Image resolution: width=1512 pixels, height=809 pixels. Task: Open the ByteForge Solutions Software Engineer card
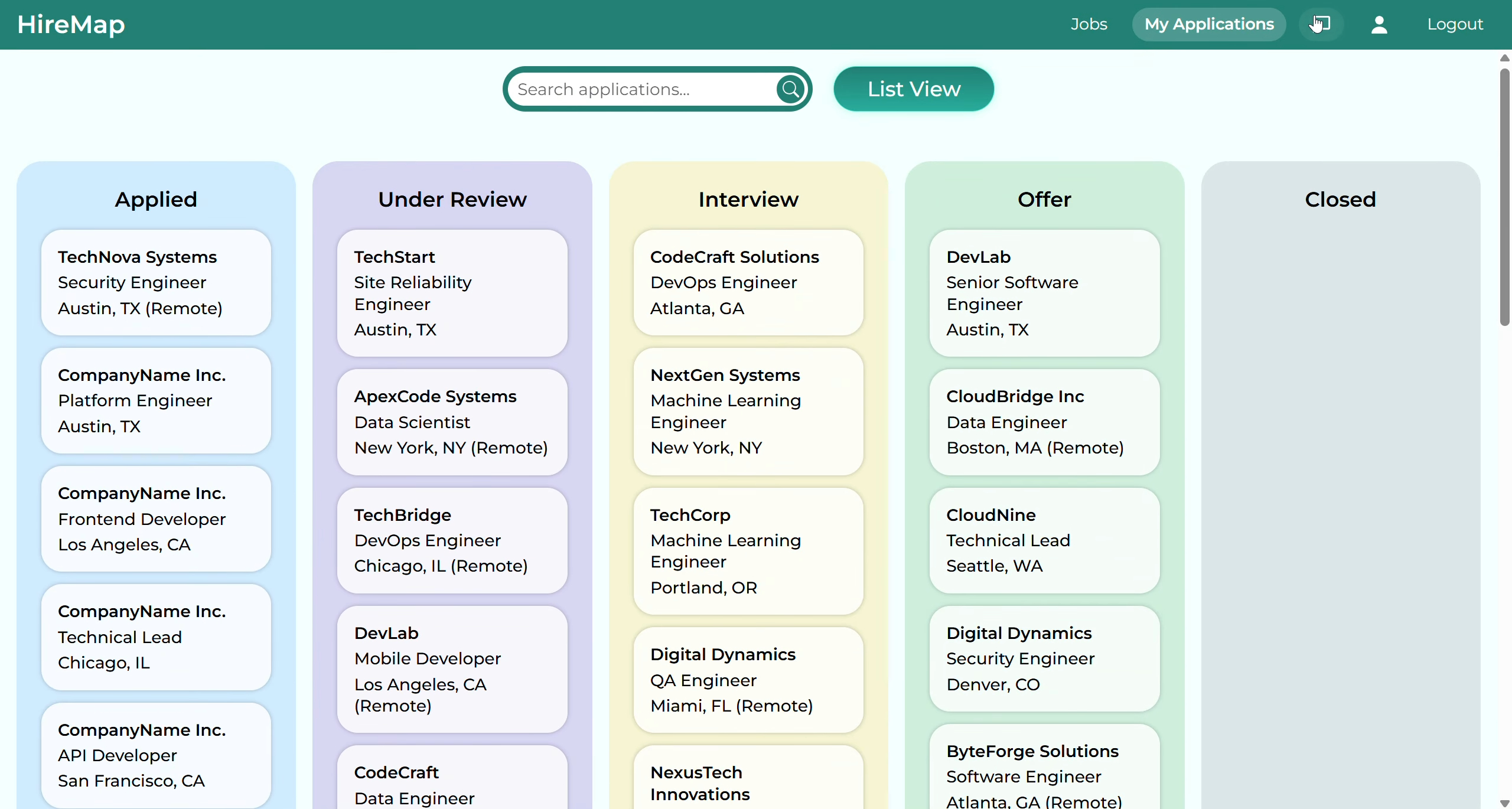(x=1044, y=766)
